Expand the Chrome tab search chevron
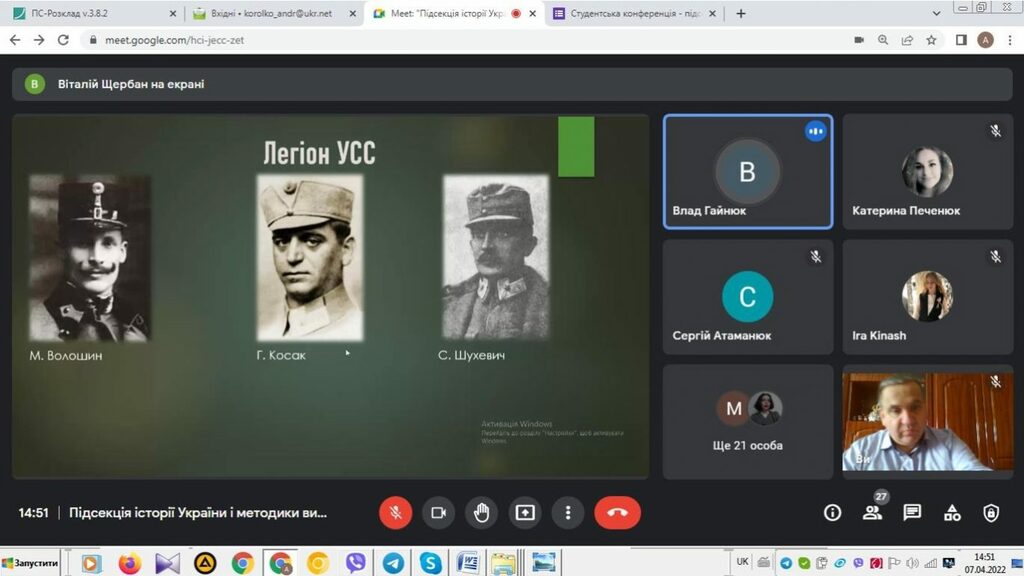The image size is (1024, 576). pyautogui.click(x=936, y=14)
